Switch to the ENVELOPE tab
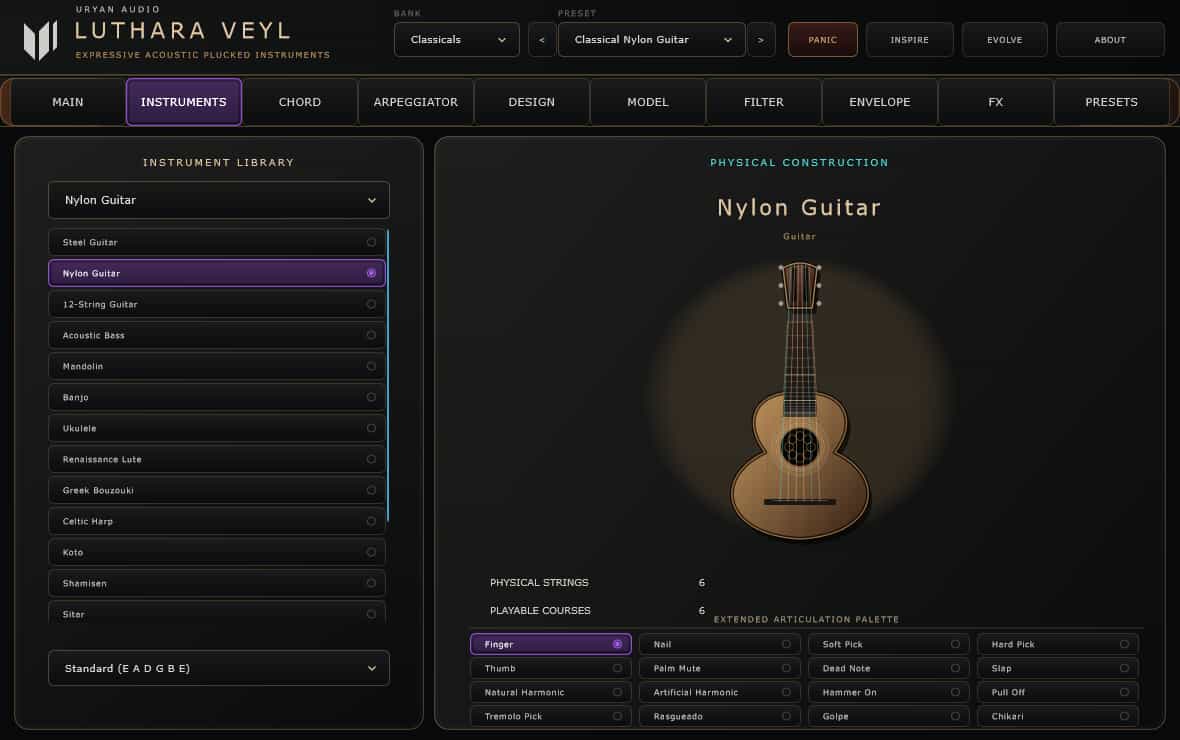The image size is (1180, 740). click(879, 102)
